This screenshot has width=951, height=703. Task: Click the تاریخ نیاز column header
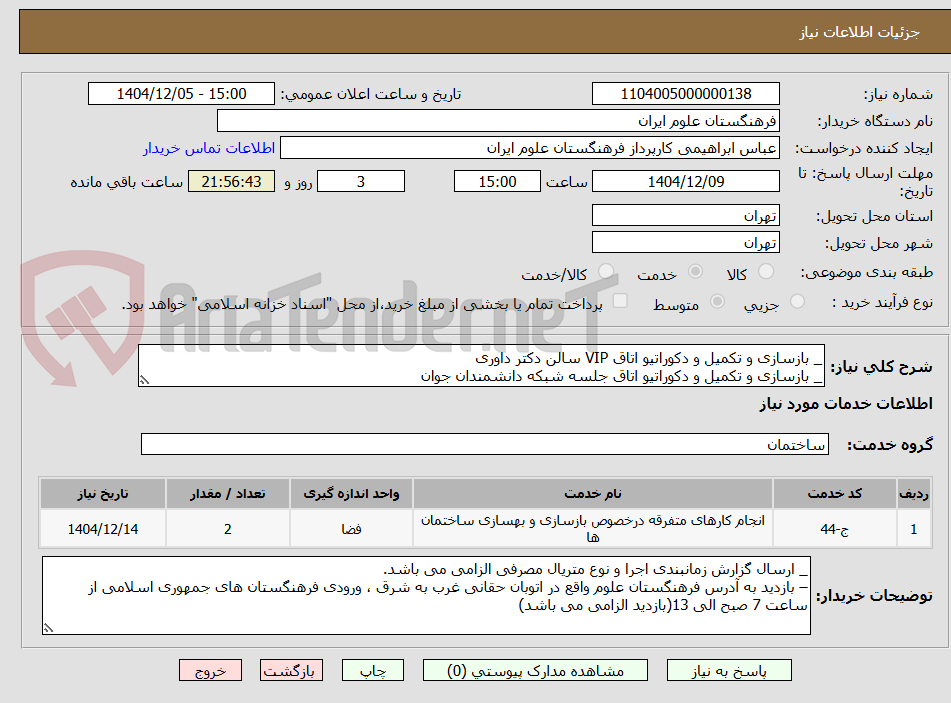pos(102,494)
